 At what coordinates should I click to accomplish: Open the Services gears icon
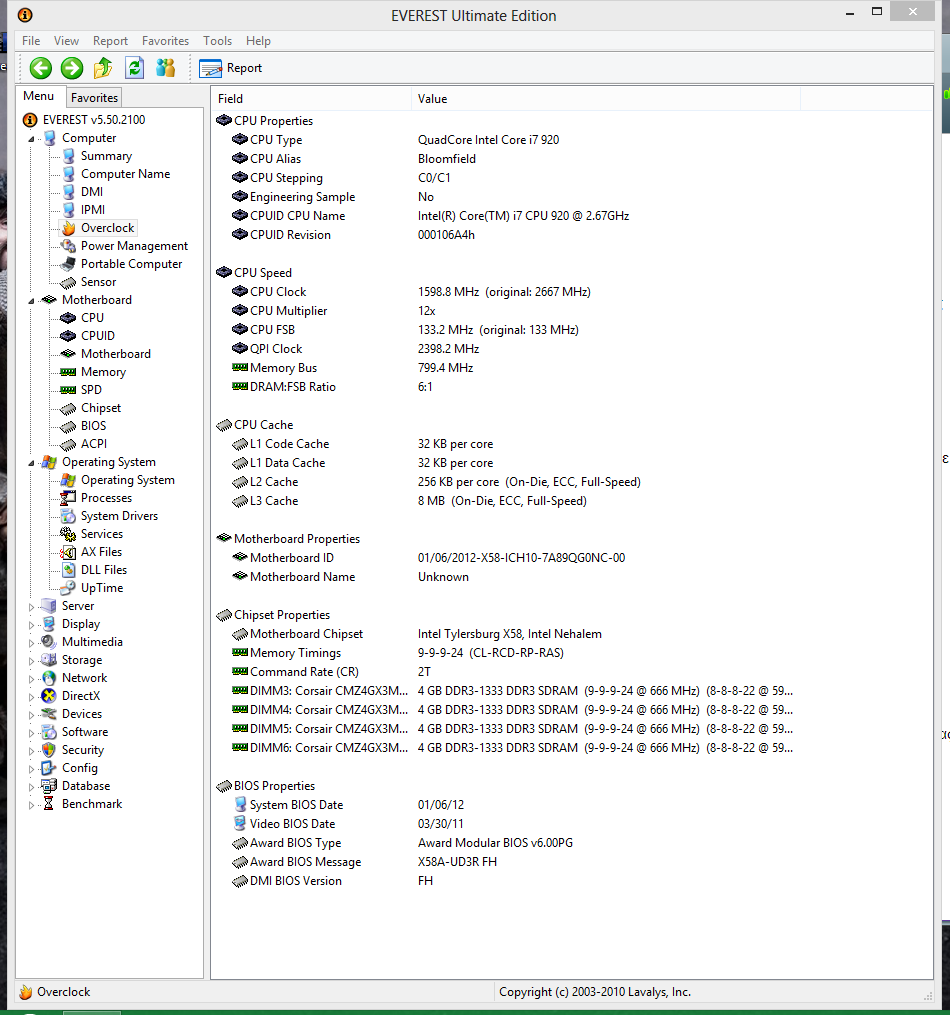point(68,534)
